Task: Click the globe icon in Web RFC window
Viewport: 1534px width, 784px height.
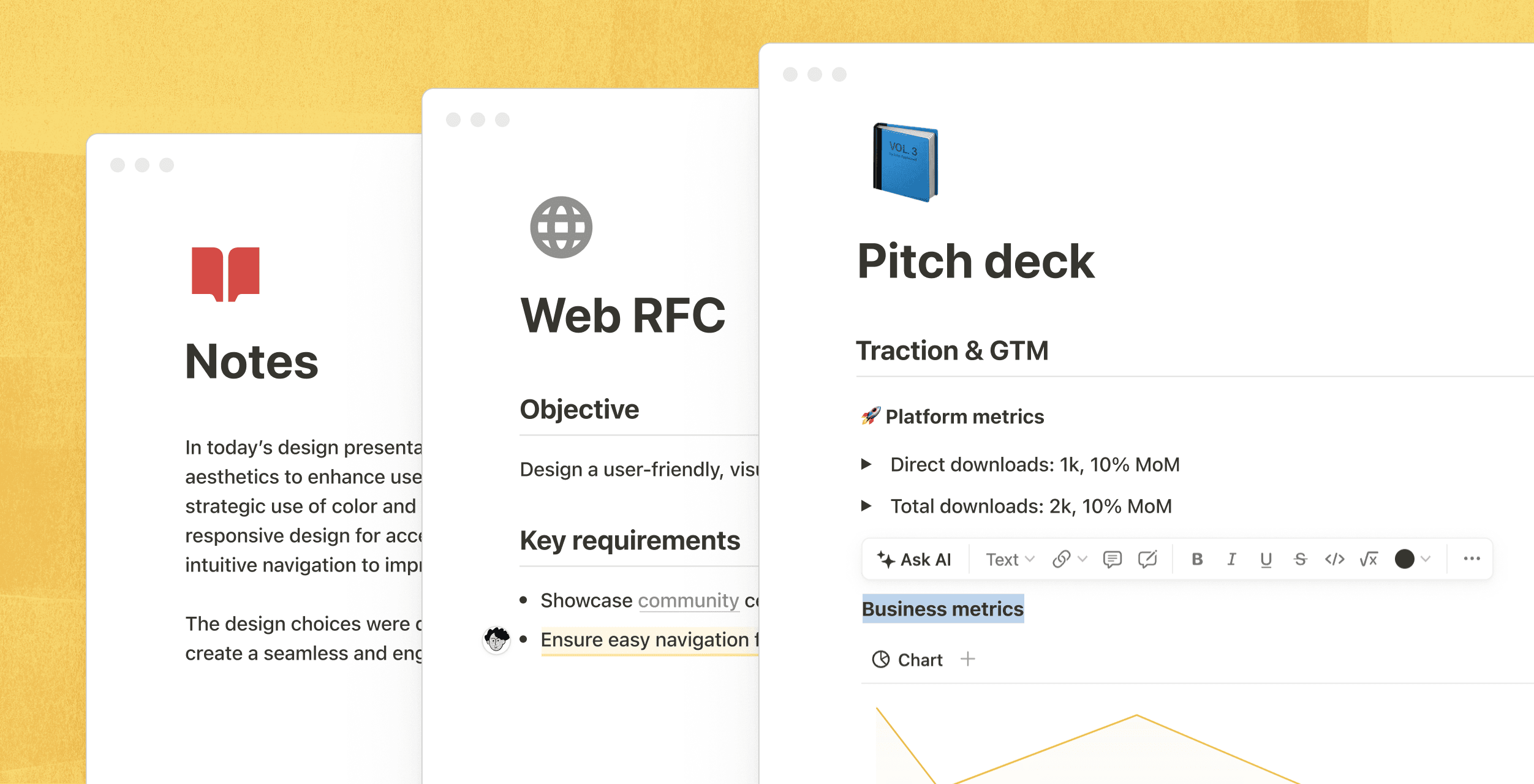Action: click(x=561, y=227)
